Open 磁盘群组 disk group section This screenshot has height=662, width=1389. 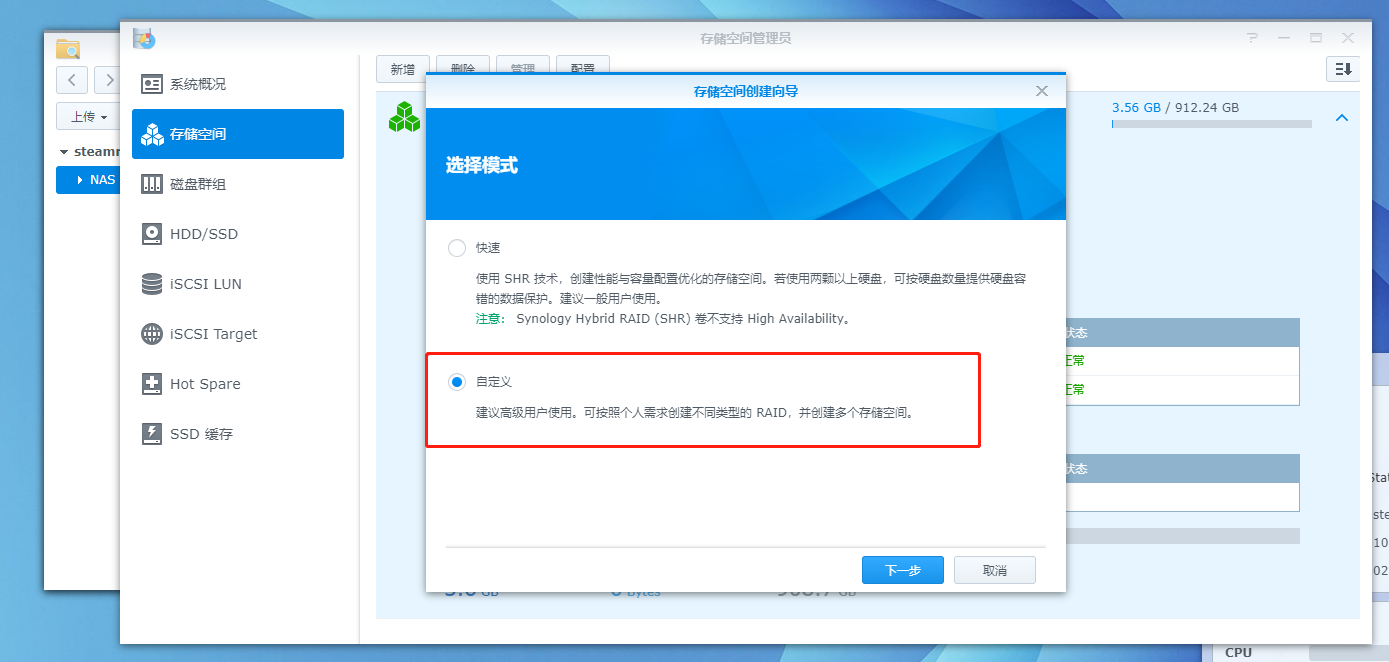(238, 184)
